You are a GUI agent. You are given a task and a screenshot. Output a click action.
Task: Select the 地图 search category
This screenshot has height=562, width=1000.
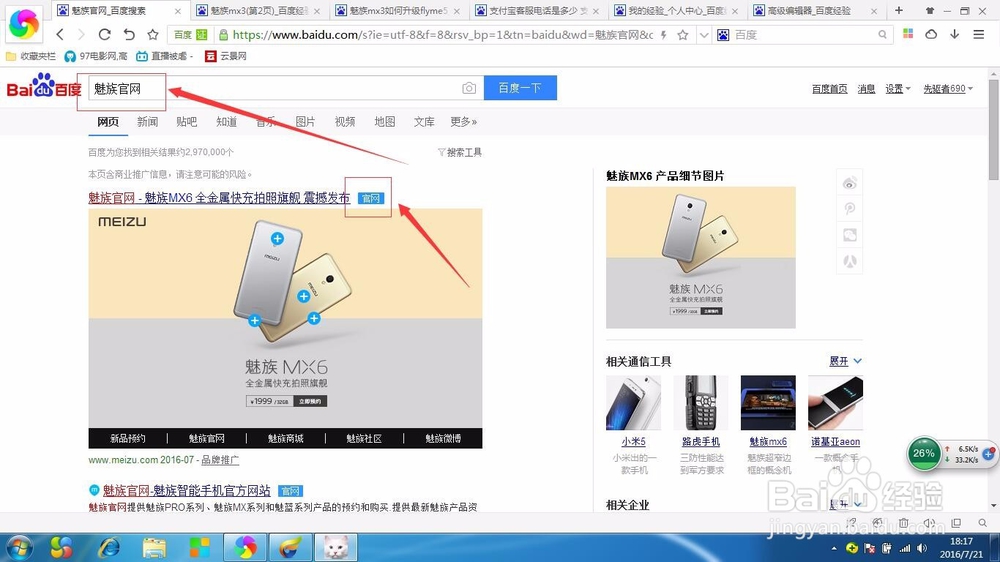point(385,121)
